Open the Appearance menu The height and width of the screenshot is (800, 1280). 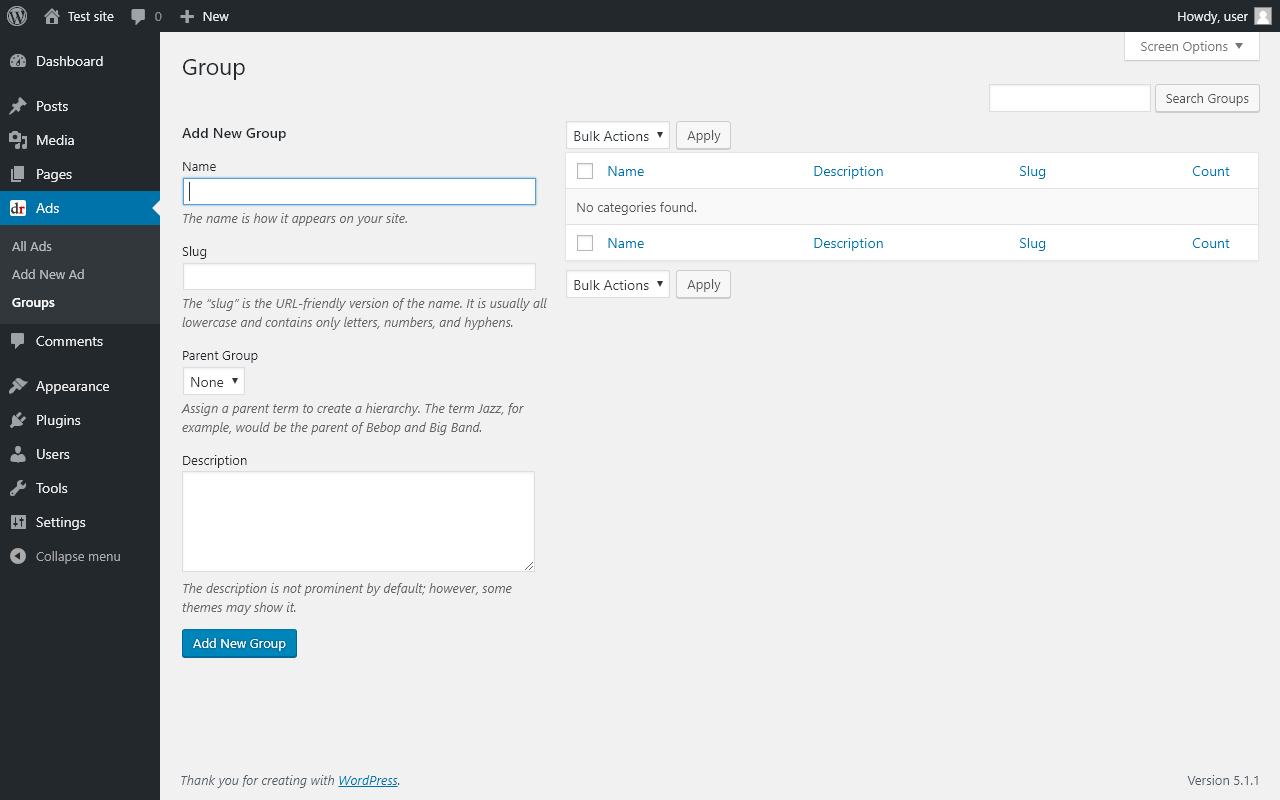pyautogui.click(x=80, y=386)
